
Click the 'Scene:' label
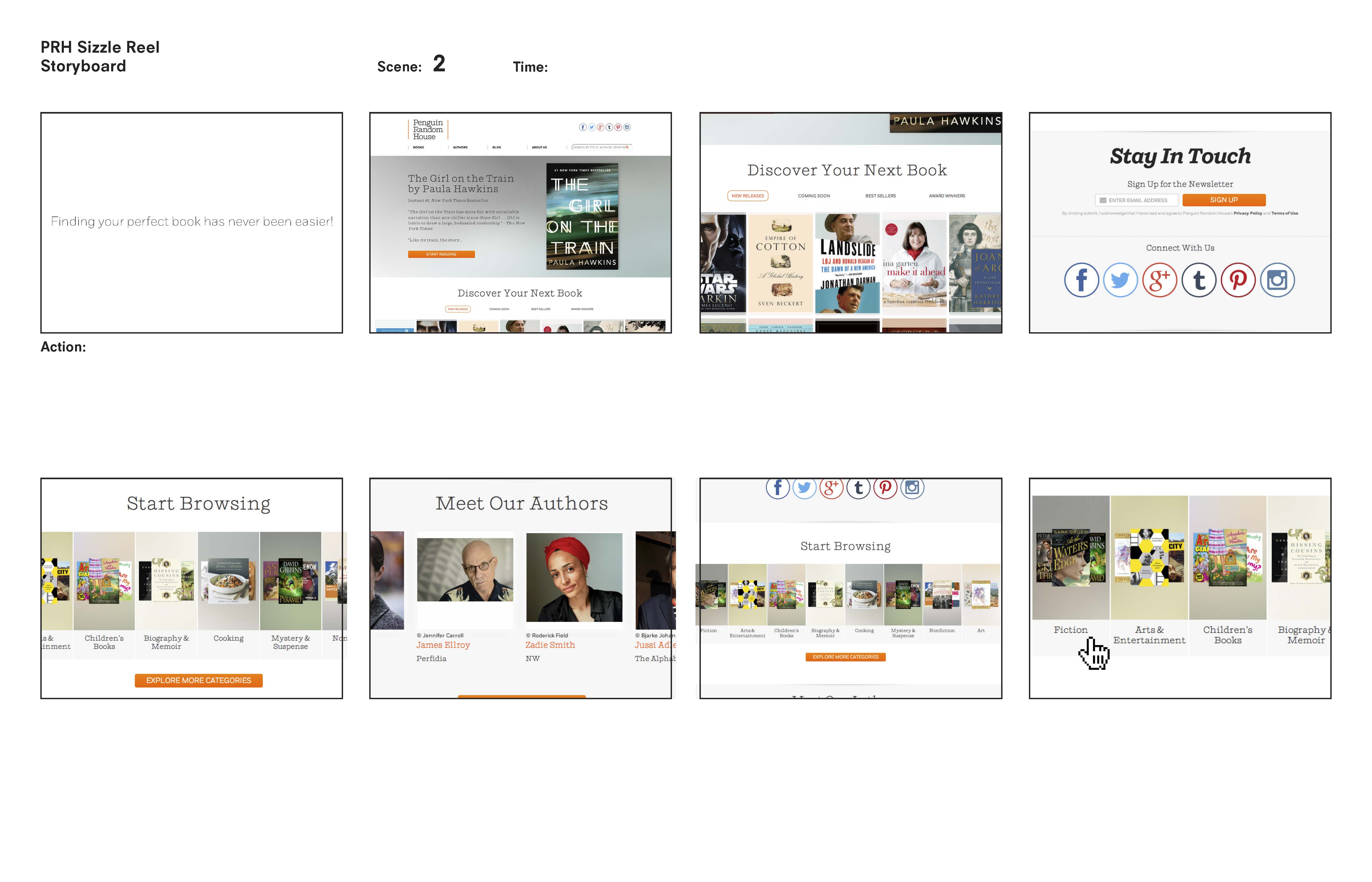pos(399,67)
